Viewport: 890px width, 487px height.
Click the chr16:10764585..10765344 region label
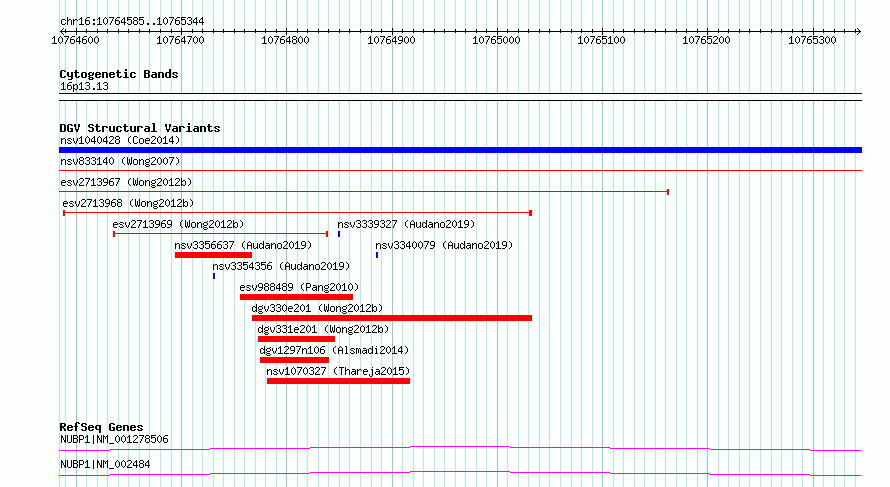click(132, 21)
